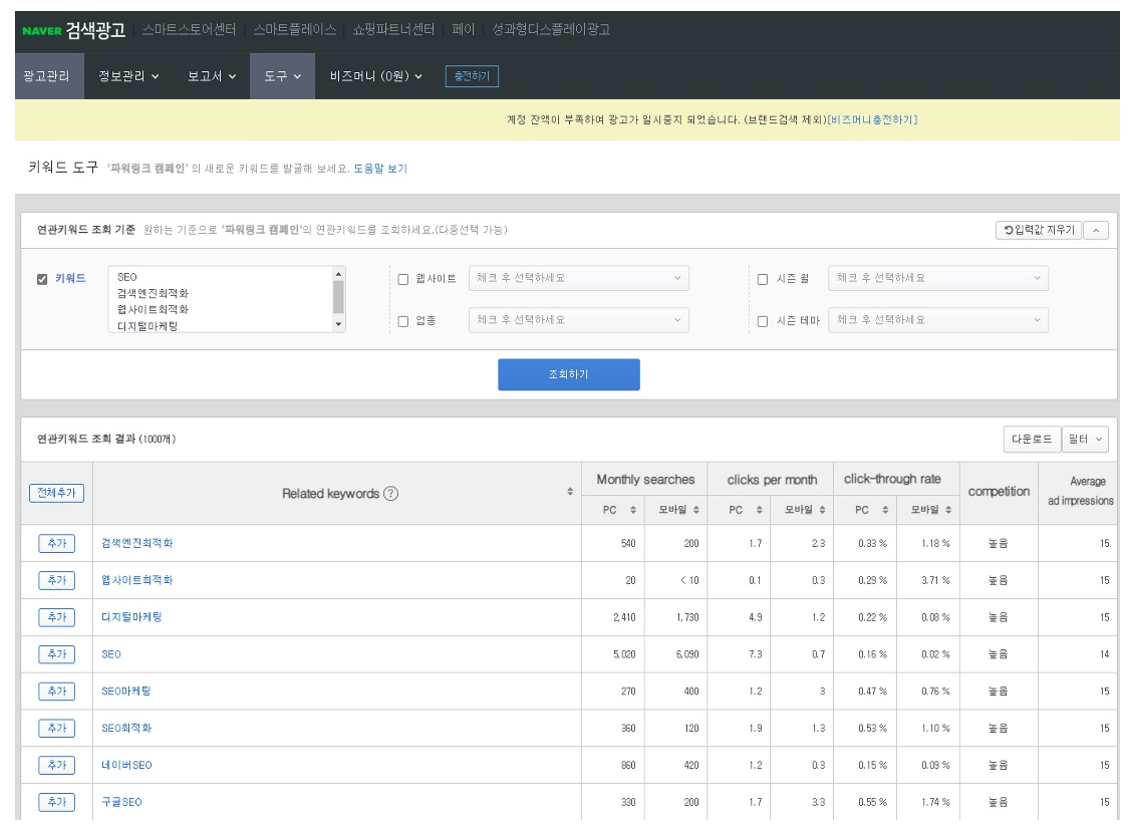Check the 시즌 테마 checkbox
1135x833 pixels.
point(762,321)
